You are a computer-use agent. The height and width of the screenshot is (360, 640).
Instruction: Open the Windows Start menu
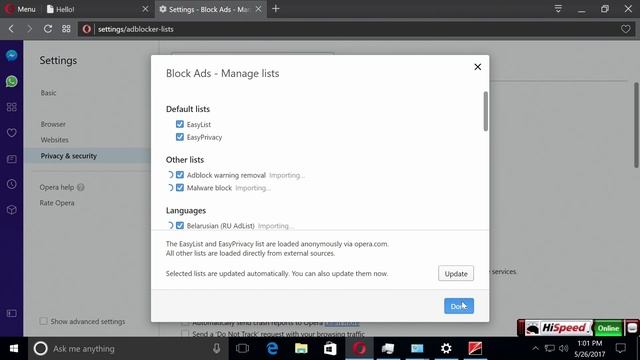click(13, 349)
